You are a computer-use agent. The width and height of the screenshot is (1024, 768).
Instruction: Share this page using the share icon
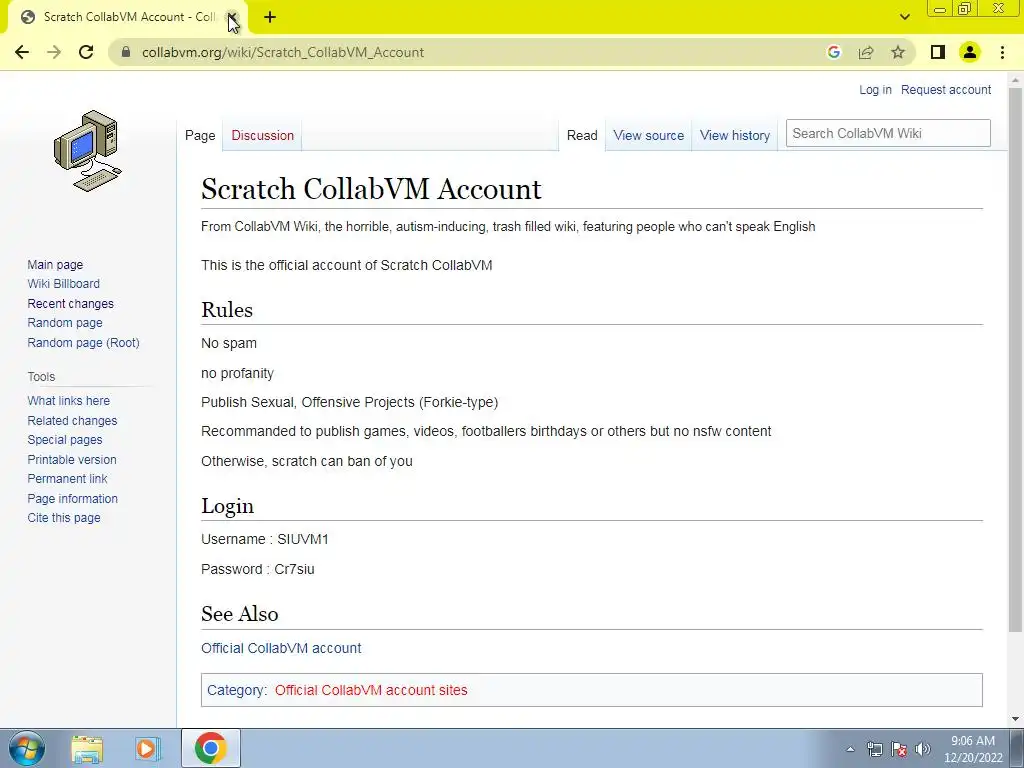tap(866, 52)
